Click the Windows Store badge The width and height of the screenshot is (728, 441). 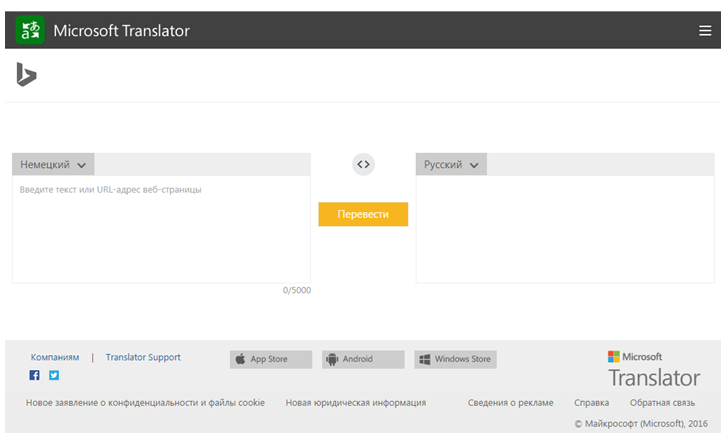(455, 359)
